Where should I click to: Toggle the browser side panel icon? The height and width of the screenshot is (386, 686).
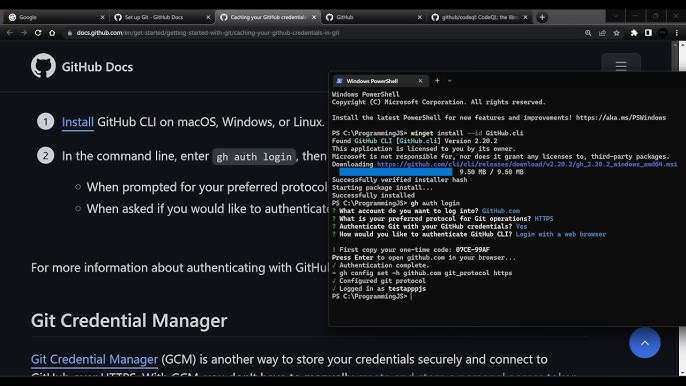648,33
